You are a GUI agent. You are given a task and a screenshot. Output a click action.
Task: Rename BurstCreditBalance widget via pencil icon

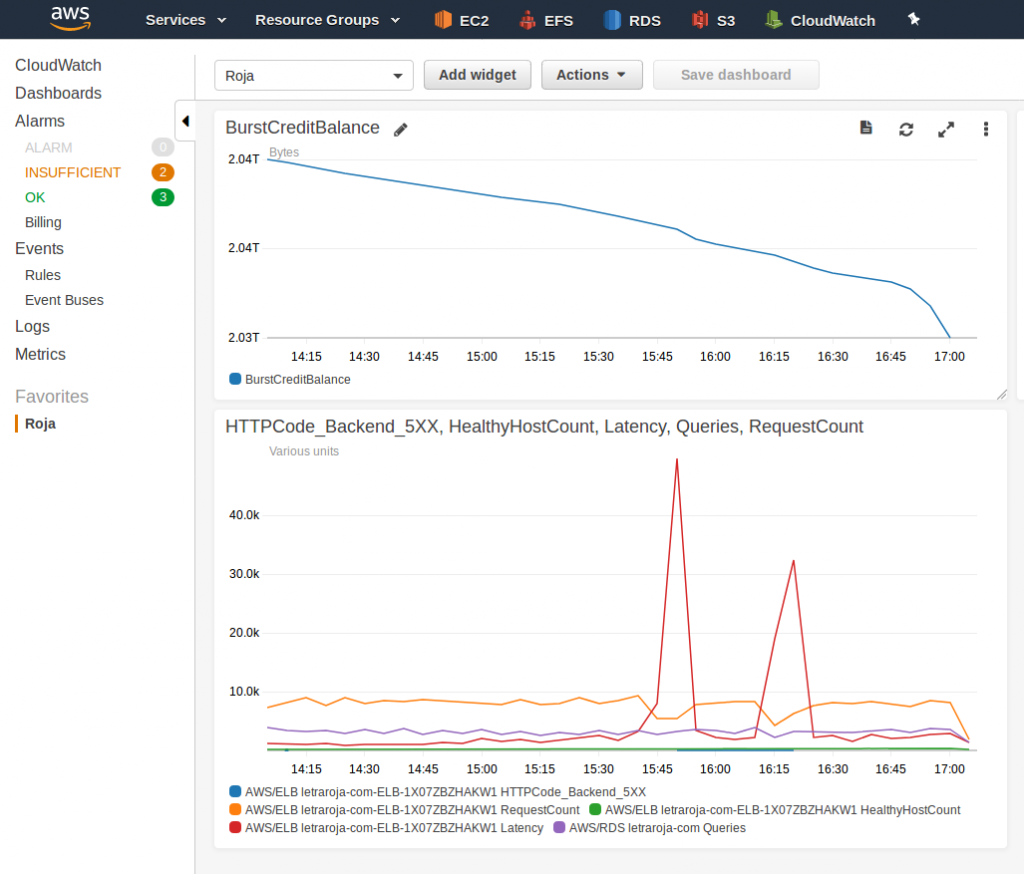400,128
